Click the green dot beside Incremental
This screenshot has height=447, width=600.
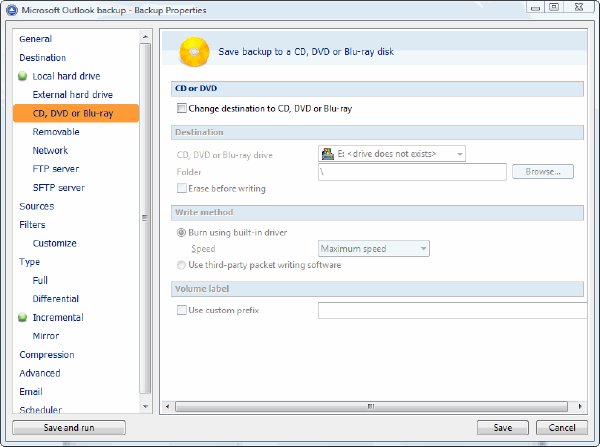click(x=23, y=317)
